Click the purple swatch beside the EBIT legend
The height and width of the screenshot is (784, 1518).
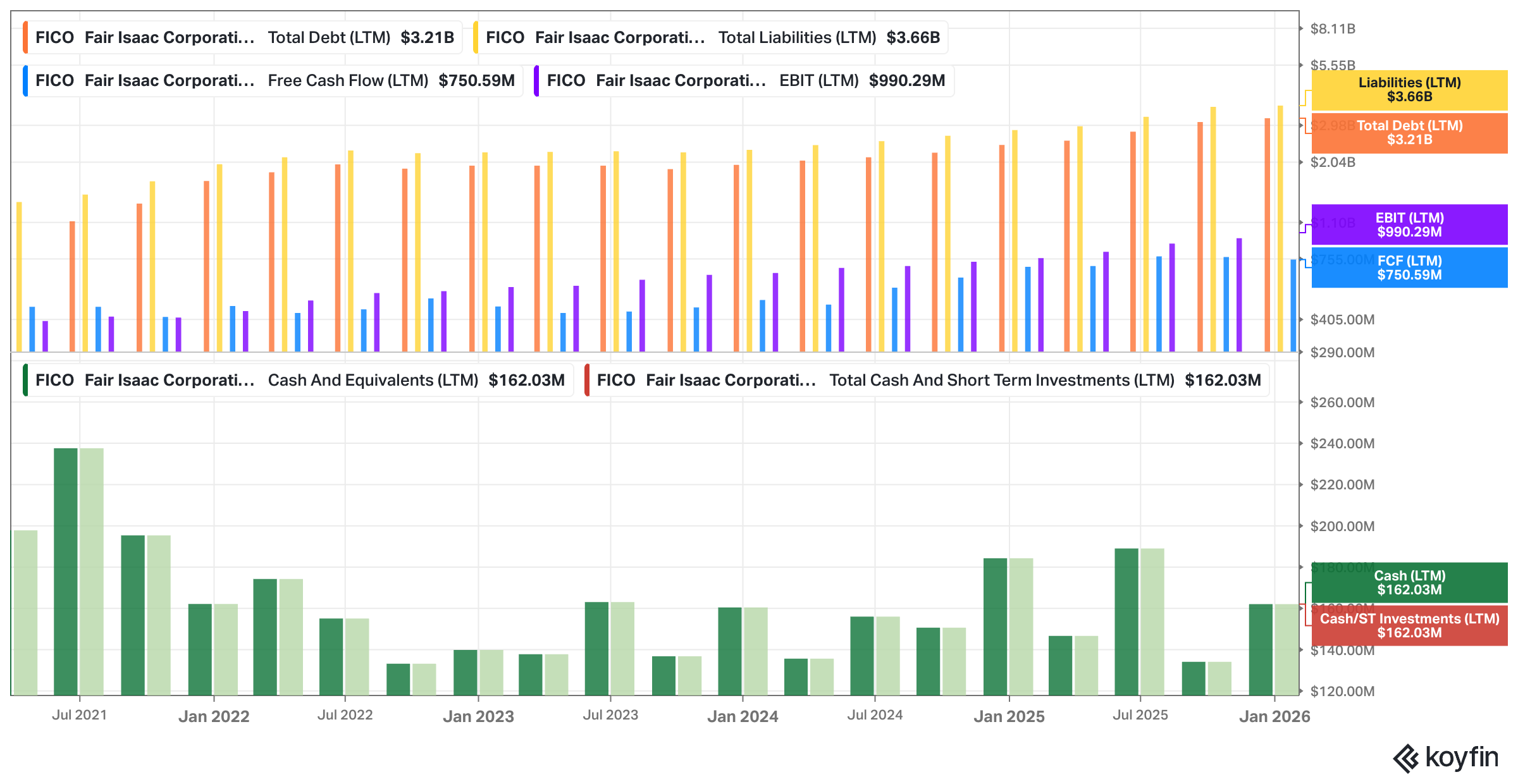tap(536, 80)
